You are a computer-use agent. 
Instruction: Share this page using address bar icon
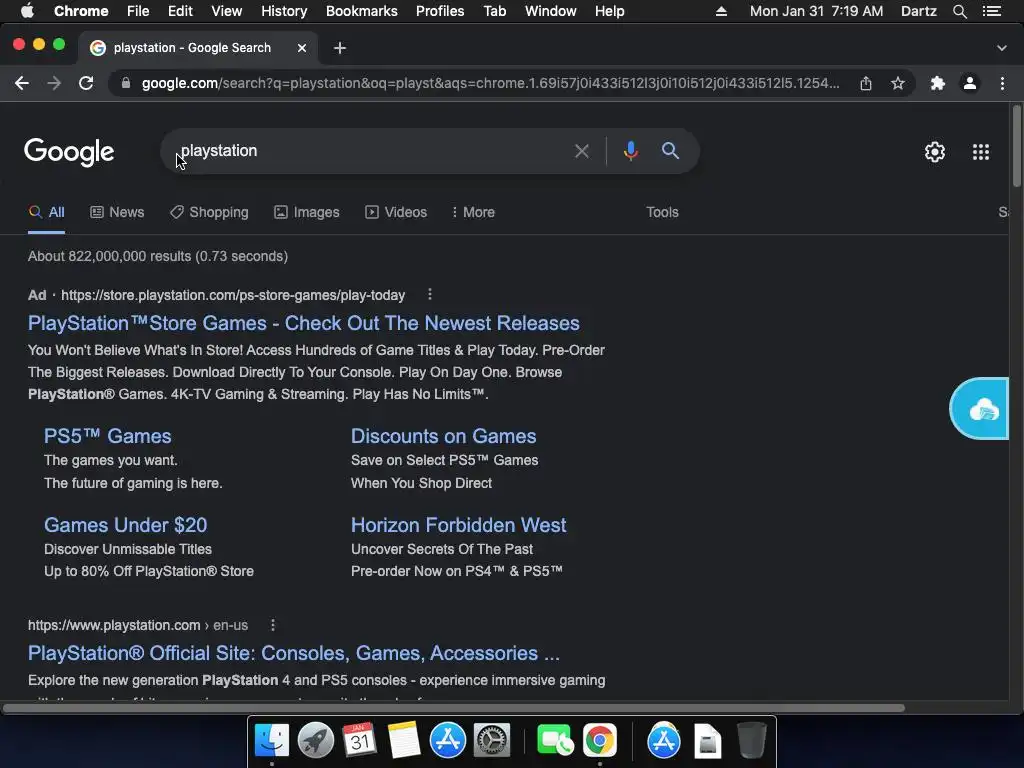pyautogui.click(x=866, y=83)
